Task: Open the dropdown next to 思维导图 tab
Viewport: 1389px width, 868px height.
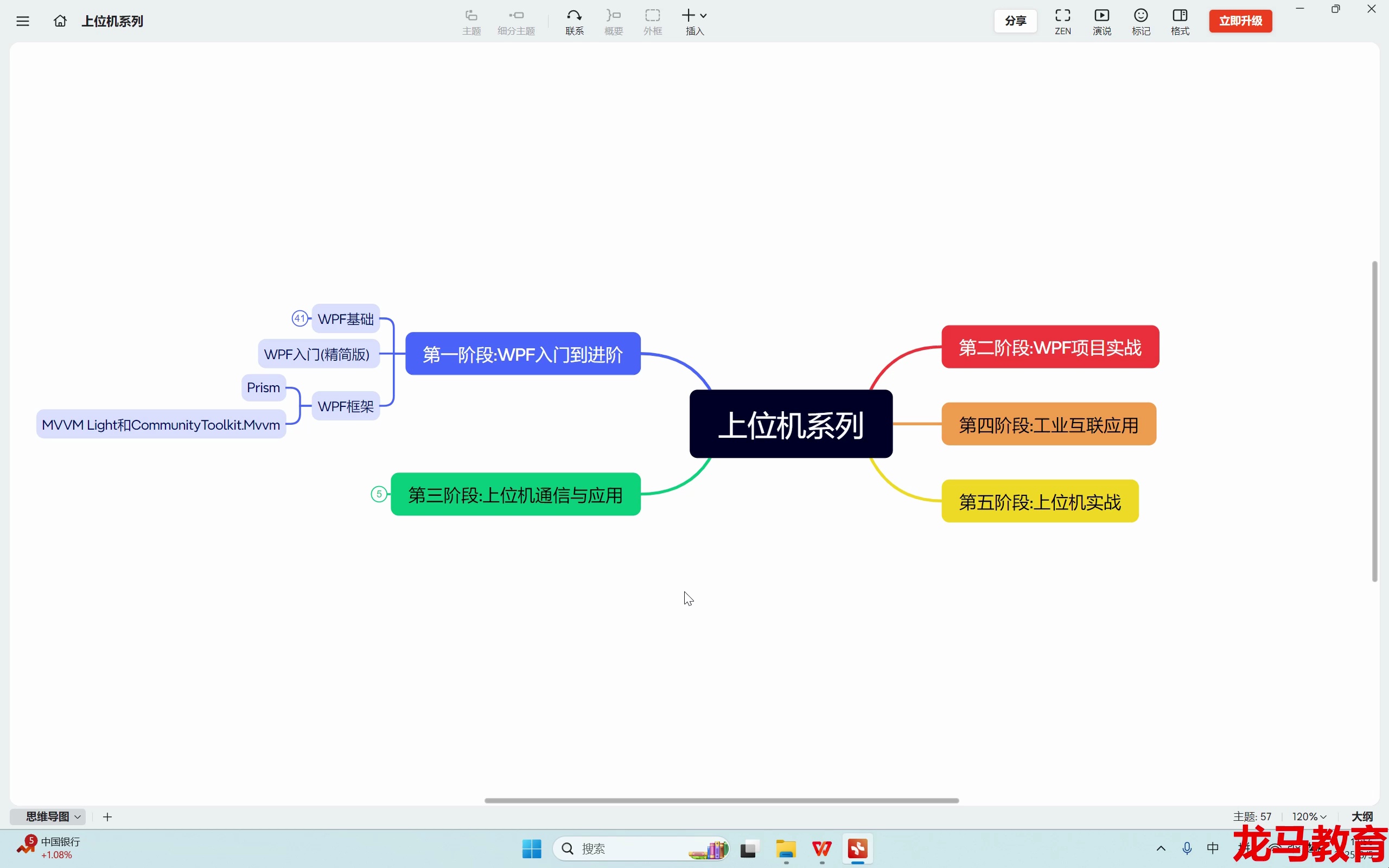Action: [x=78, y=816]
